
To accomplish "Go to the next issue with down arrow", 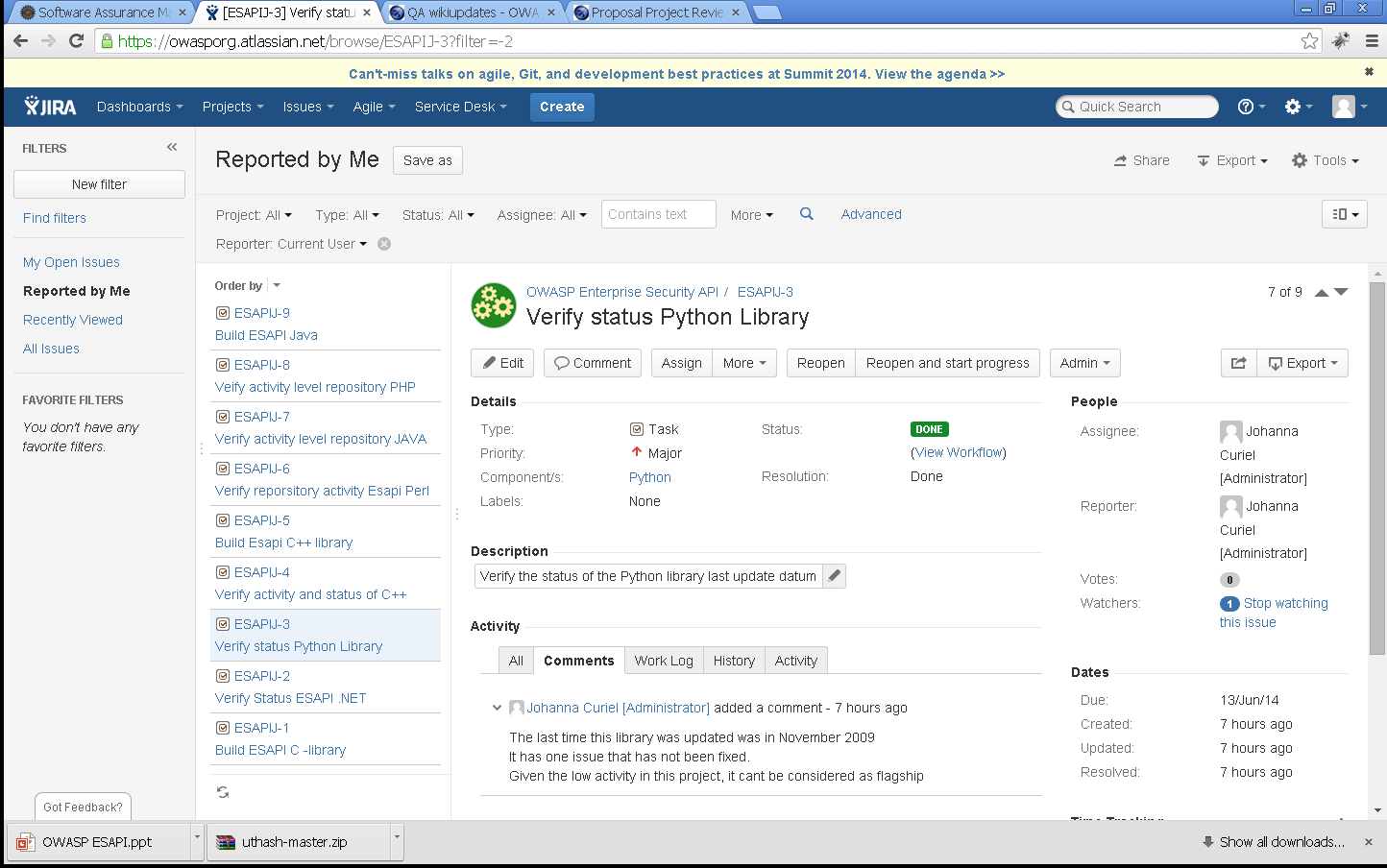I will coord(1342,292).
